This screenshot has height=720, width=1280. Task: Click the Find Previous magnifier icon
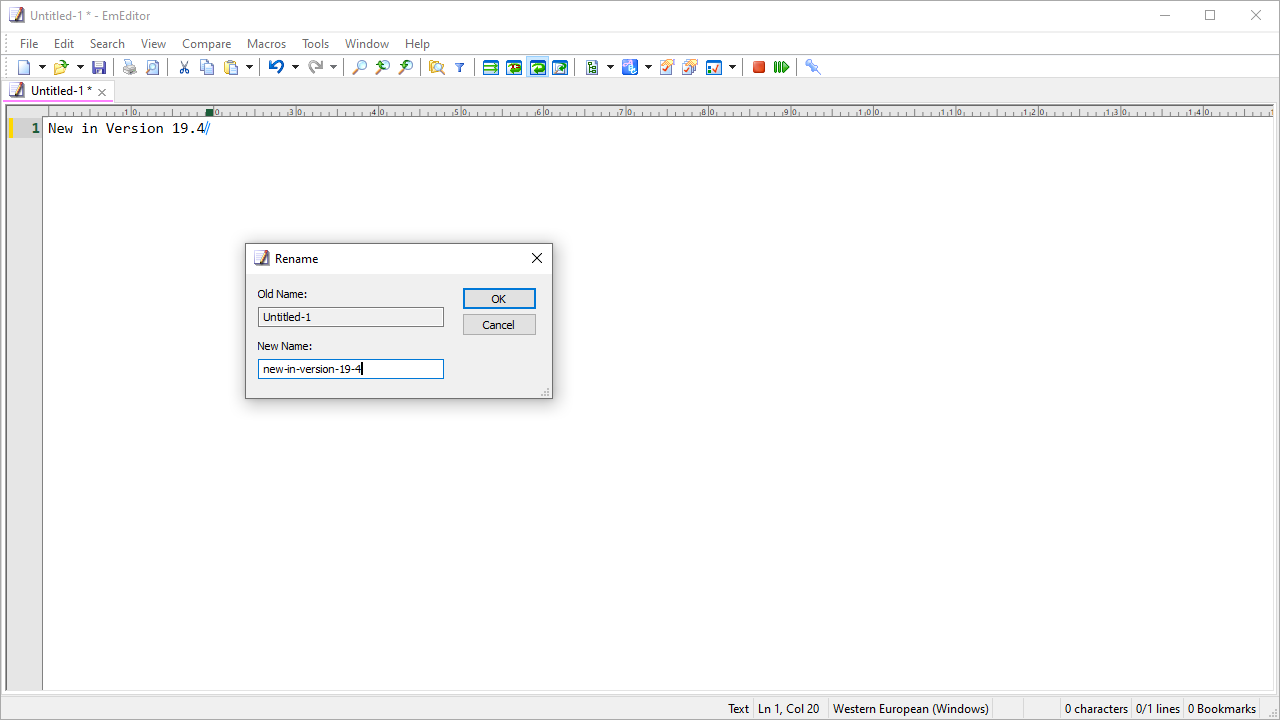coord(405,67)
